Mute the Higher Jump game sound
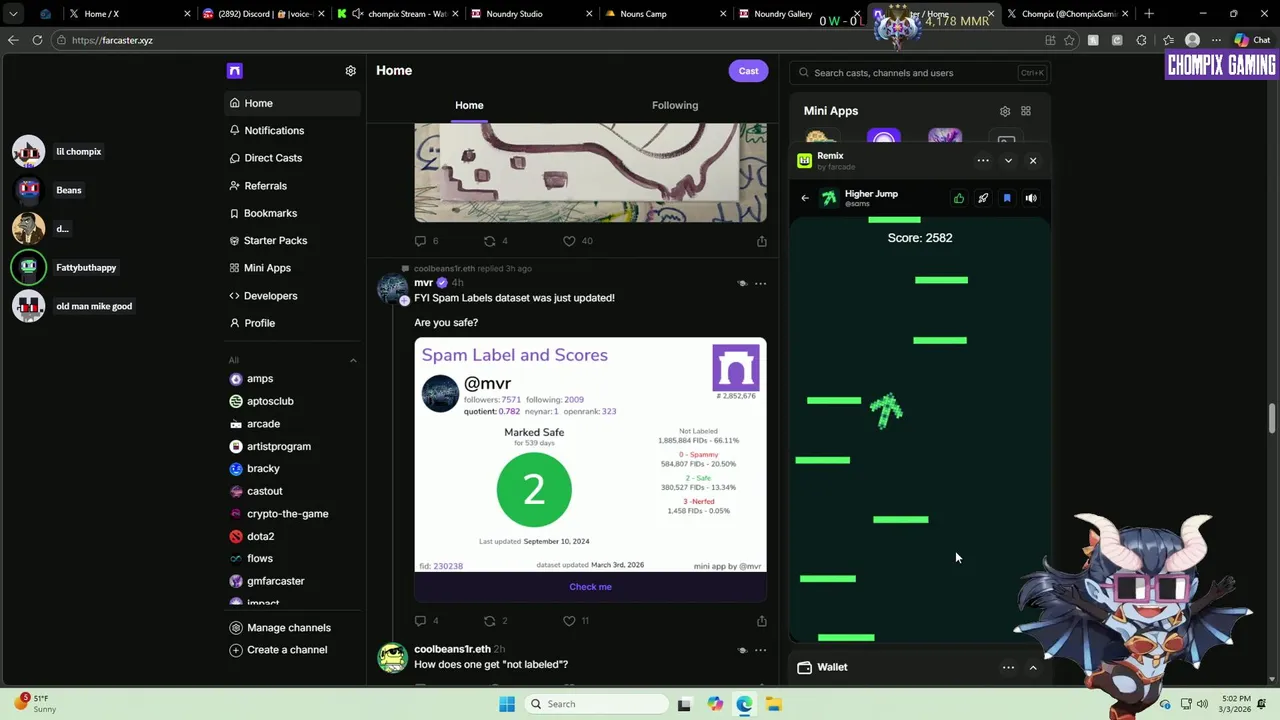 coord(1031,198)
